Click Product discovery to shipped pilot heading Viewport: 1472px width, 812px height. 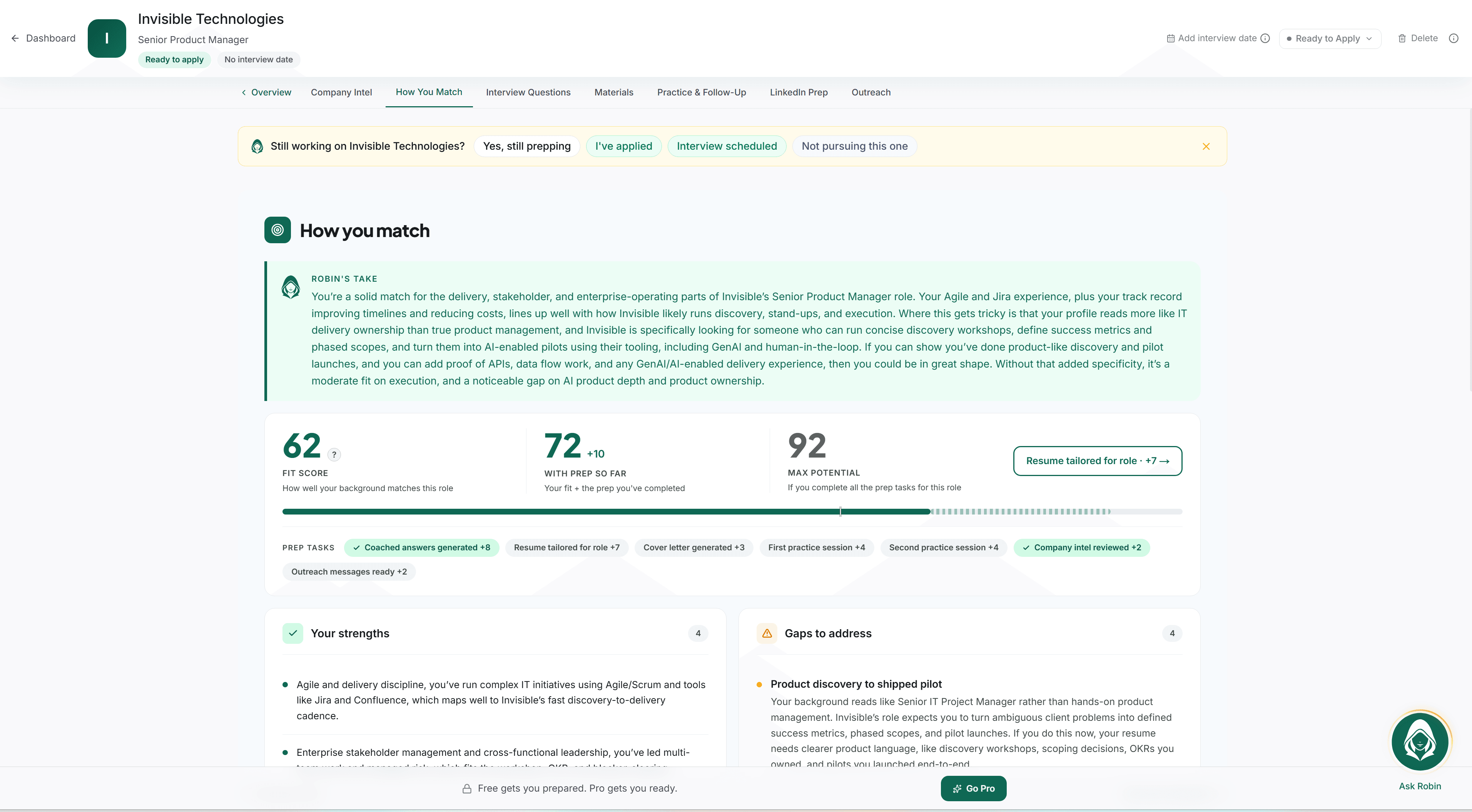tap(856, 684)
